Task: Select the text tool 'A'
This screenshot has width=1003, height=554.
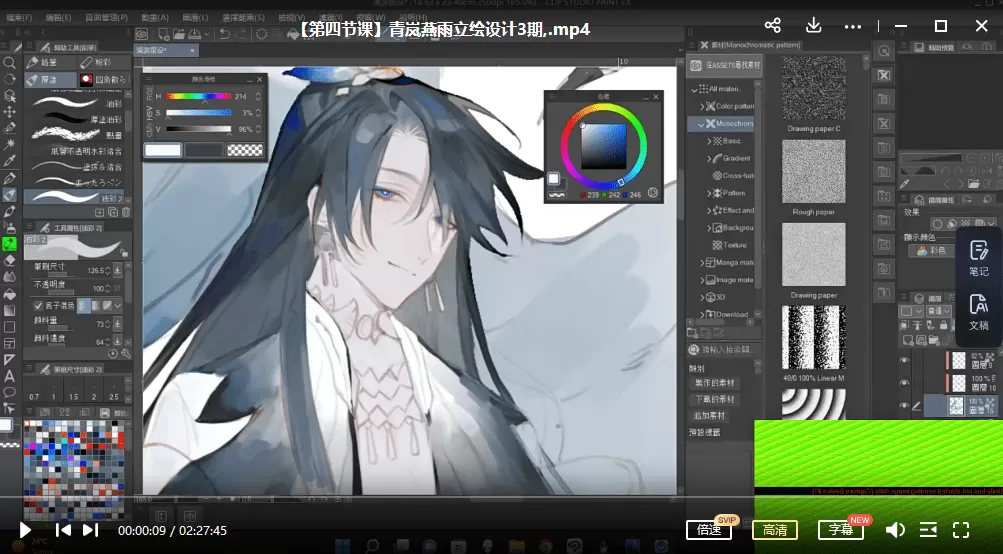Action: tap(10, 376)
